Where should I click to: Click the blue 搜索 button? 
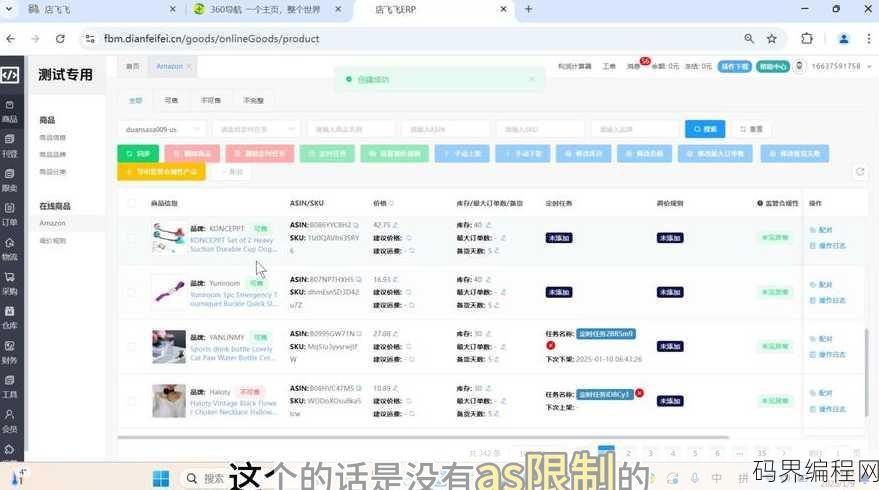click(705, 129)
